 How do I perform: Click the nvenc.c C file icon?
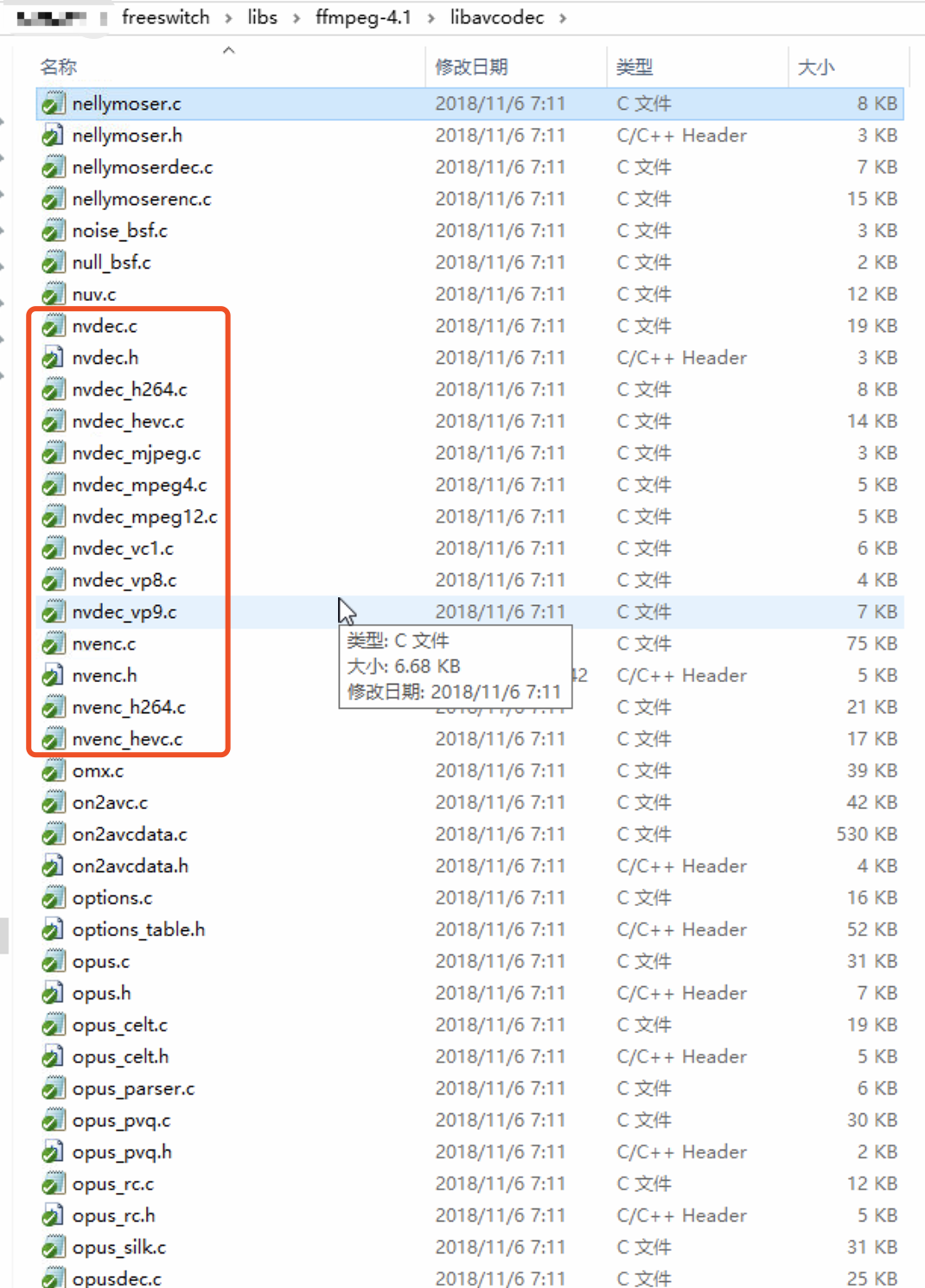tap(52, 643)
